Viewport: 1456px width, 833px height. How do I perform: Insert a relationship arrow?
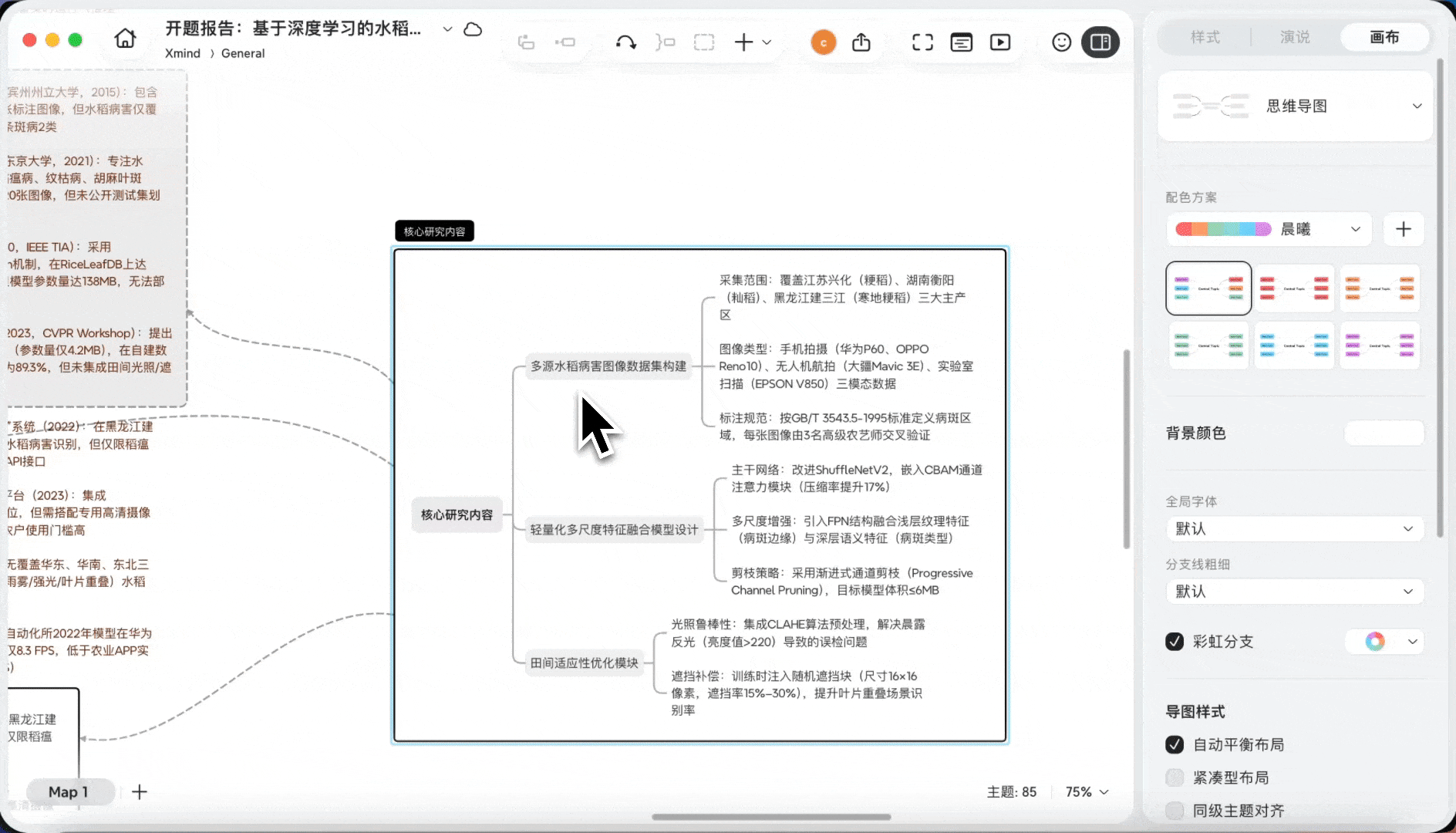tap(626, 42)
